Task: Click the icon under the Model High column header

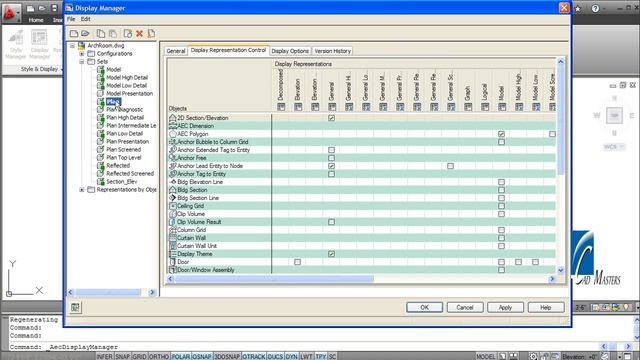Action: tap(519, 107)
